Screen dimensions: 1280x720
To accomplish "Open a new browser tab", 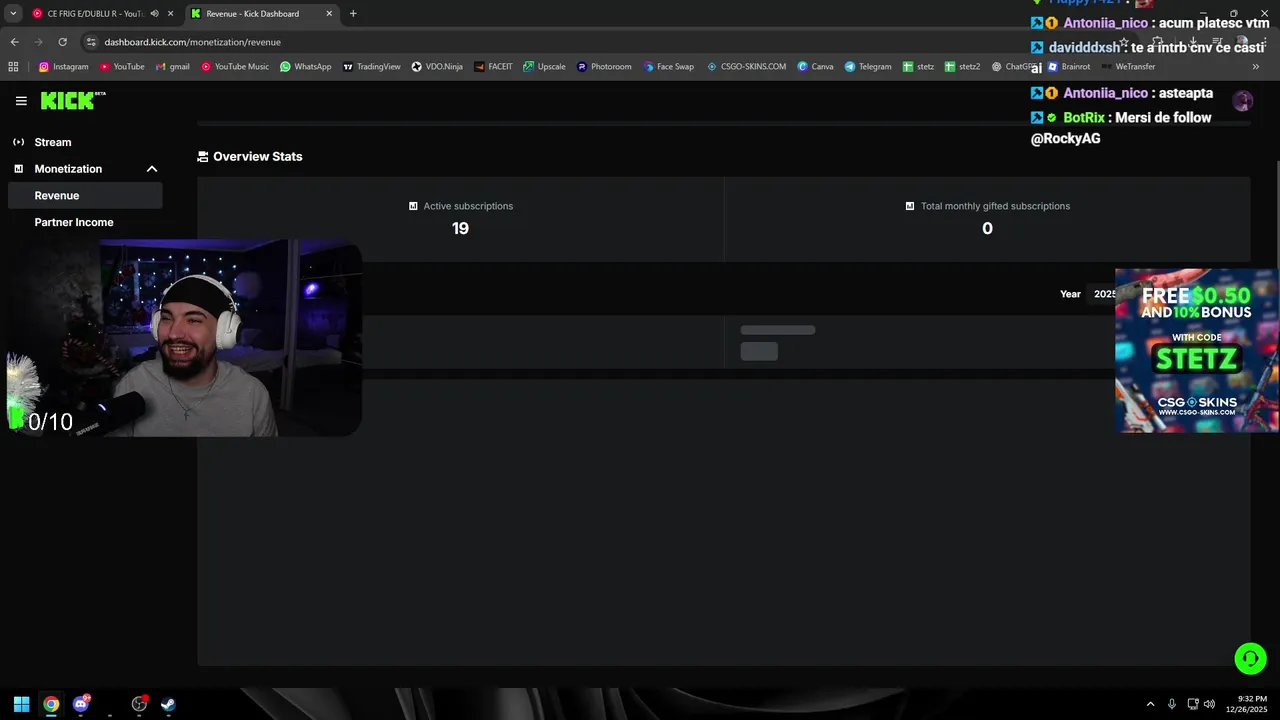I will [x=353, y=14].
